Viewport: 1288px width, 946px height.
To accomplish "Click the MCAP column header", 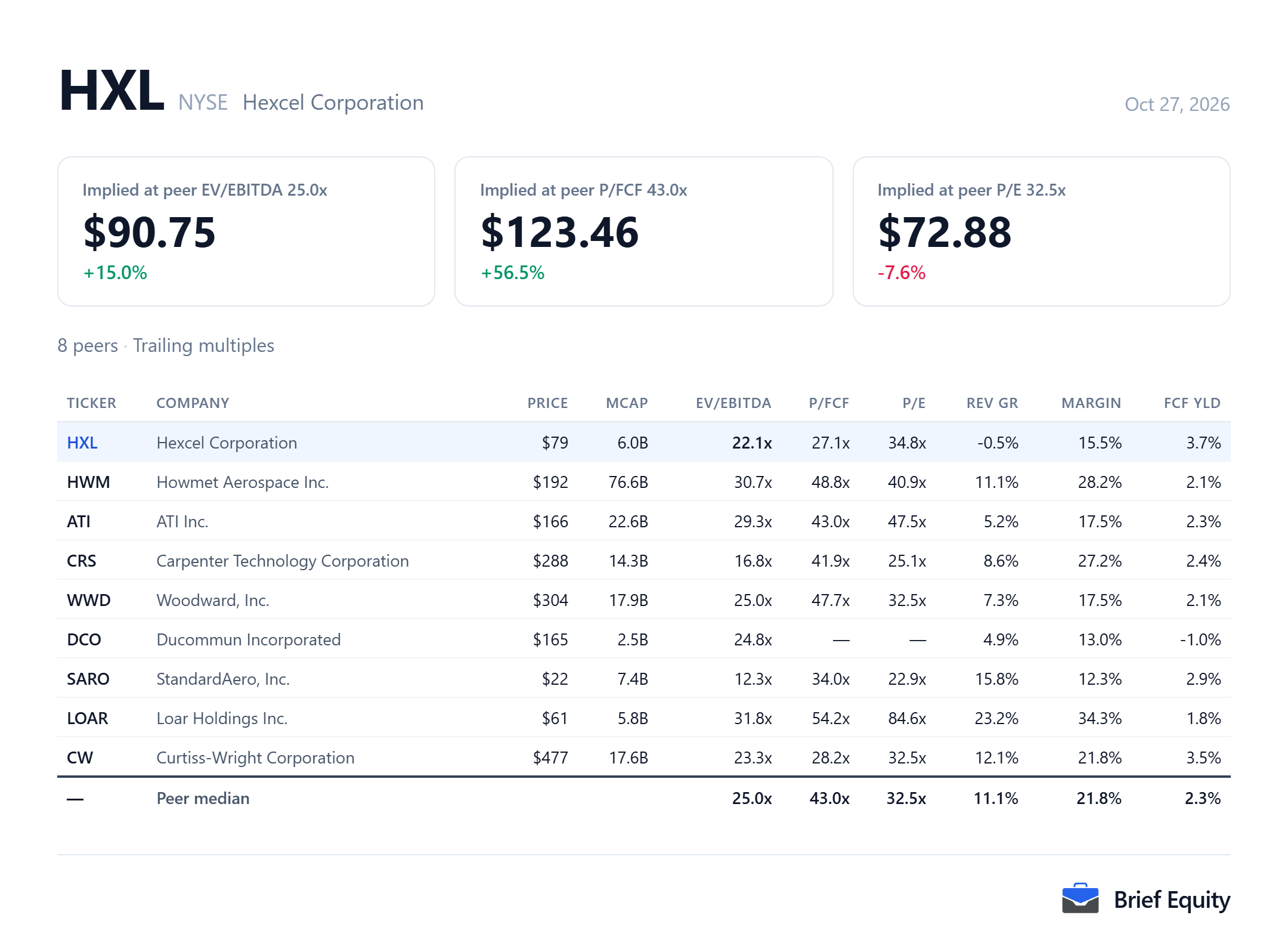I will coord(627,403).
